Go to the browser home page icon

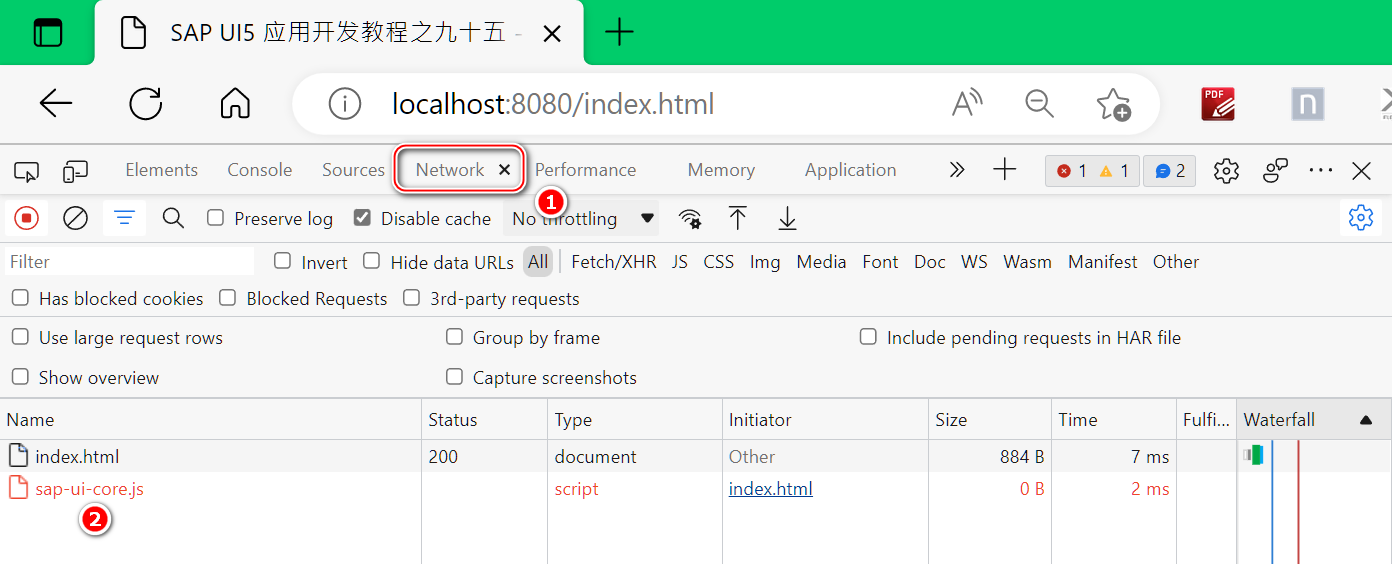pos(235,103)
